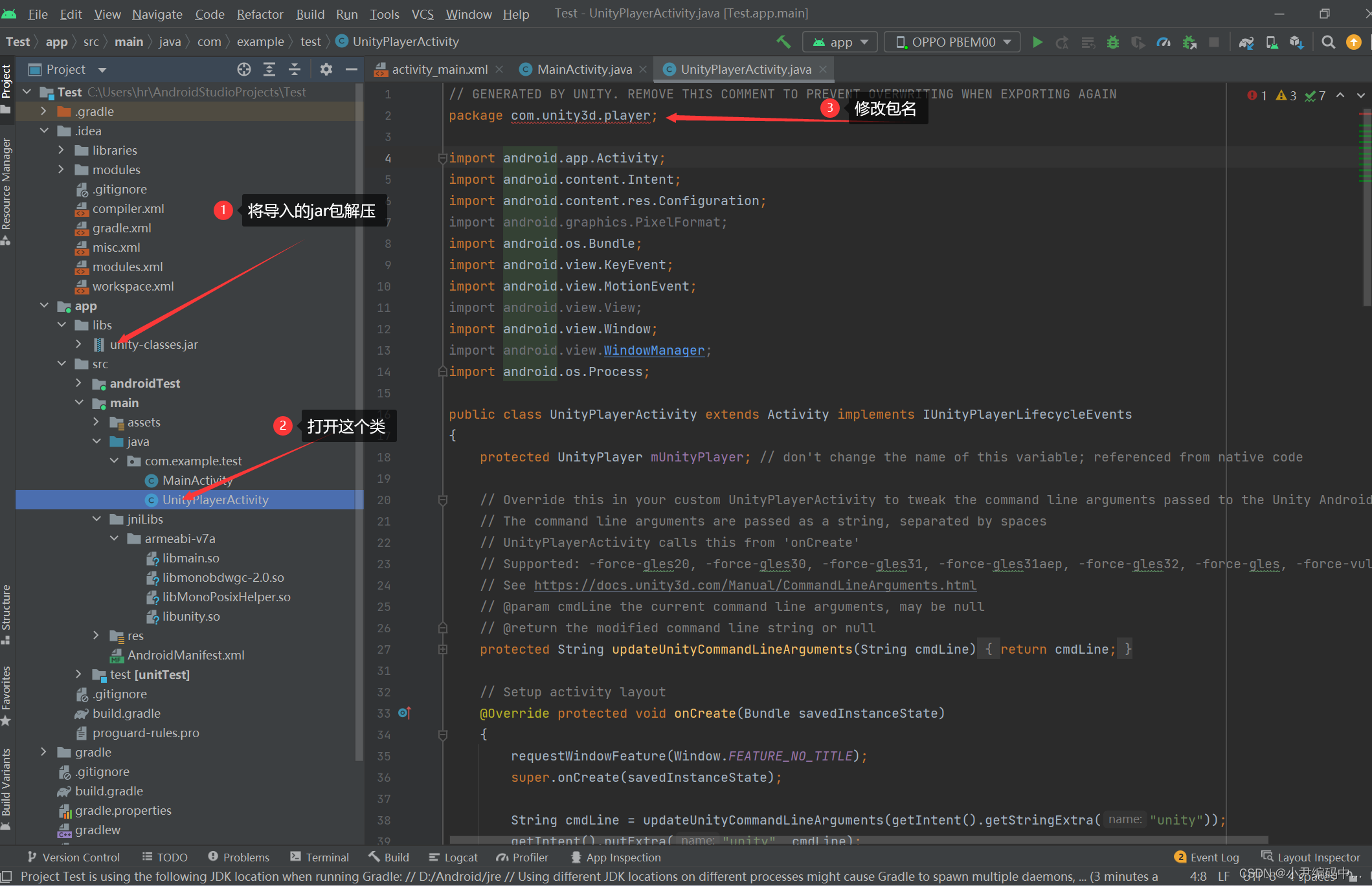Open Search Everywhere magnifier icon
Screen dimensions: 1372x886
click(x=1328, y=42)
